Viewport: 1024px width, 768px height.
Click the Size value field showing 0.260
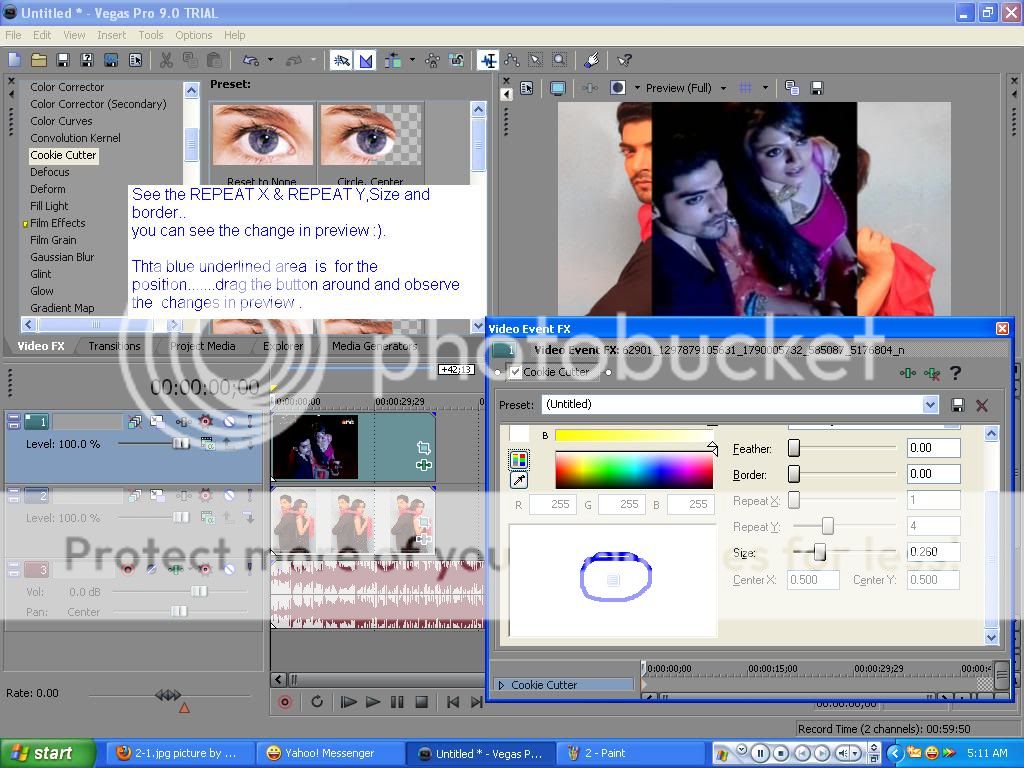click(933, 552)
